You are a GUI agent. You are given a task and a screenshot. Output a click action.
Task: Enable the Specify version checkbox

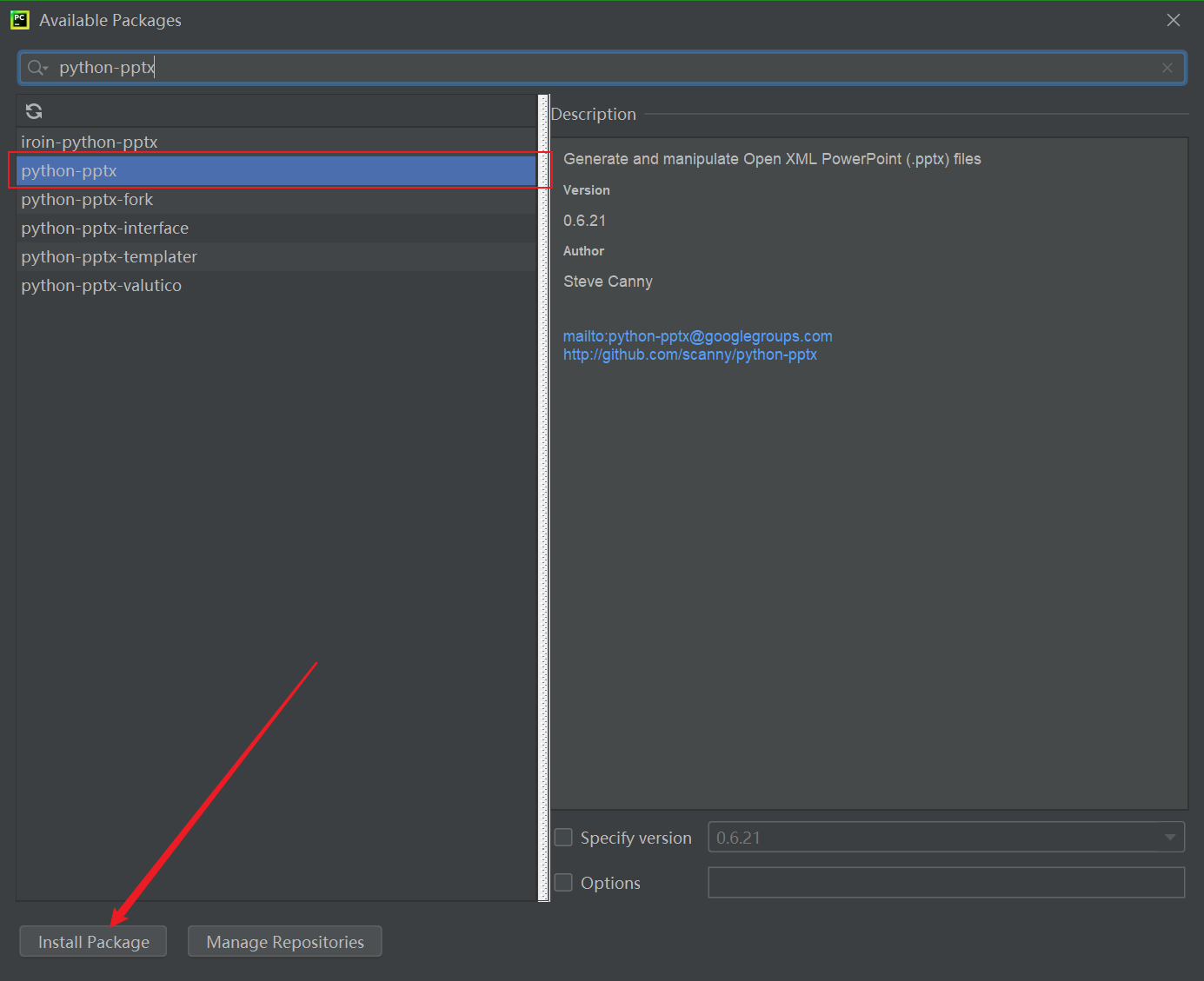point(563,838)
